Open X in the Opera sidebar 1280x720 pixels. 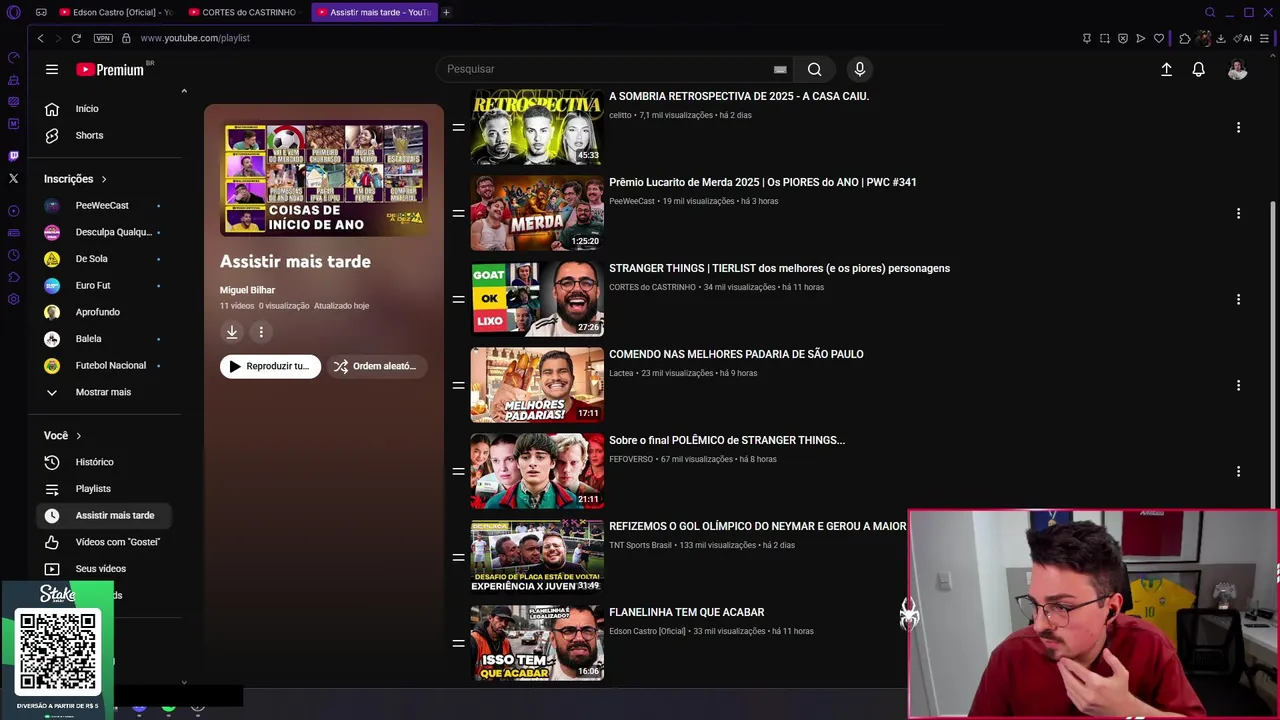click(x=13, y=178)
